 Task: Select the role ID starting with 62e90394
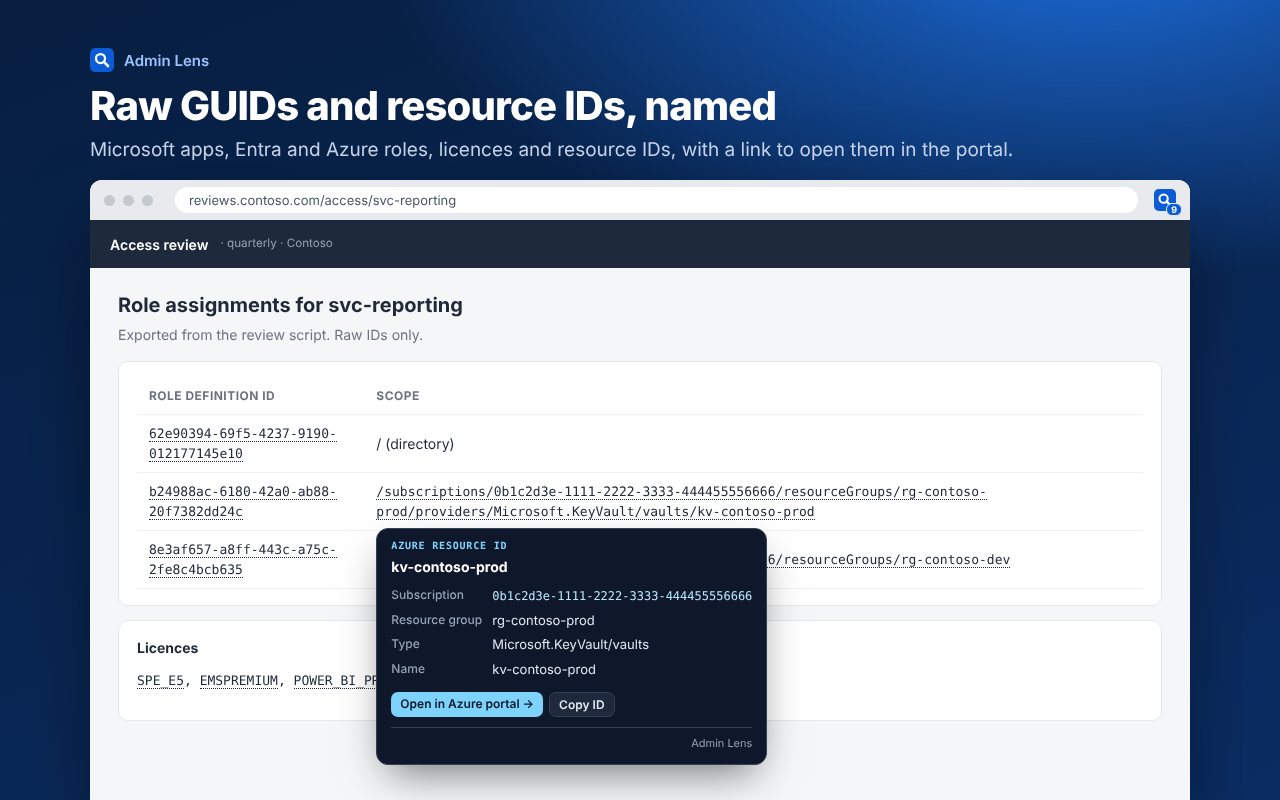[243, 444]
